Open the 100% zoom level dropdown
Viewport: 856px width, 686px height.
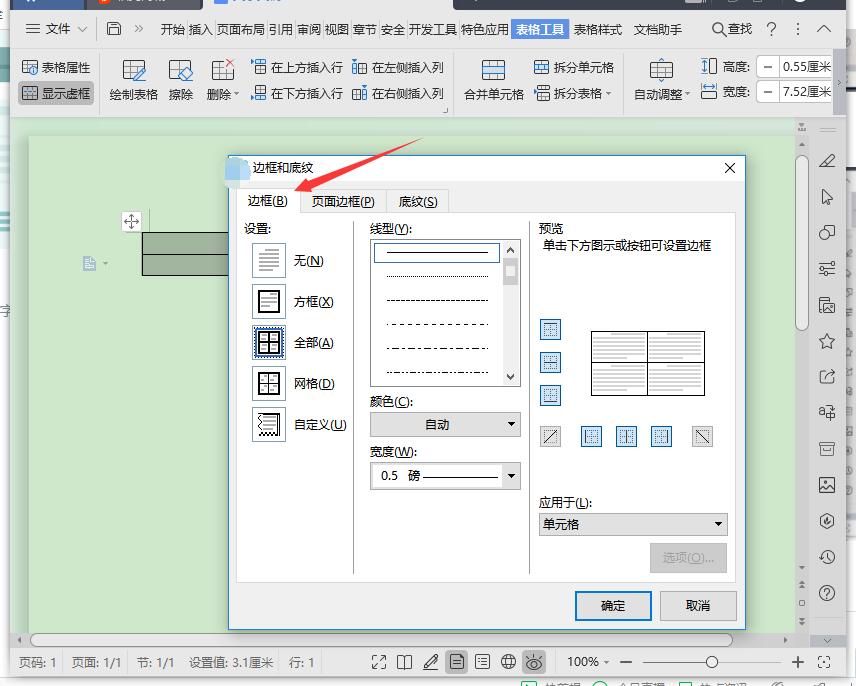click(588, 662)
